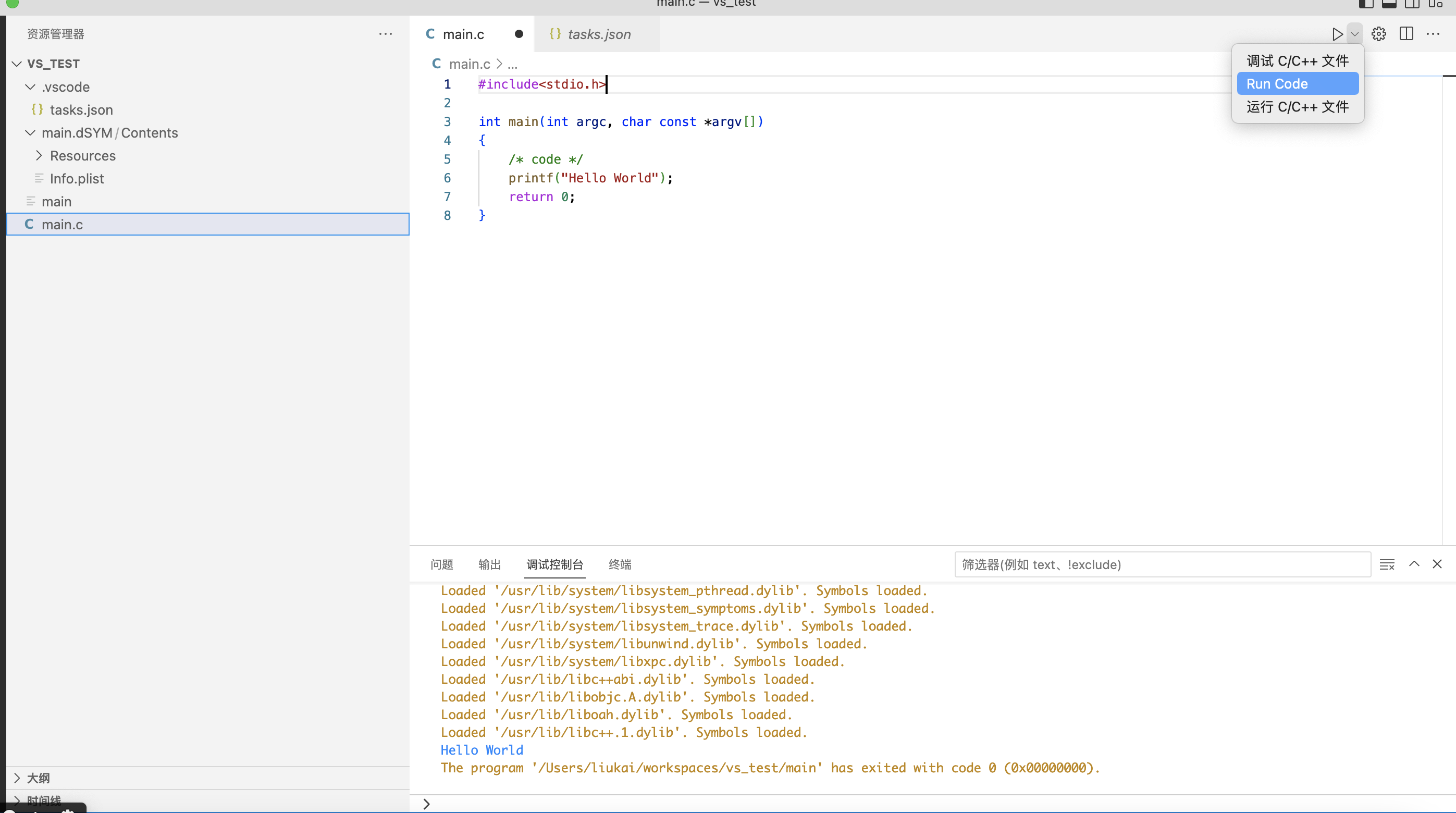Toggle bottom panel layout icon in title bar
Viewport: 1456px width, 813px height.
1389,4
